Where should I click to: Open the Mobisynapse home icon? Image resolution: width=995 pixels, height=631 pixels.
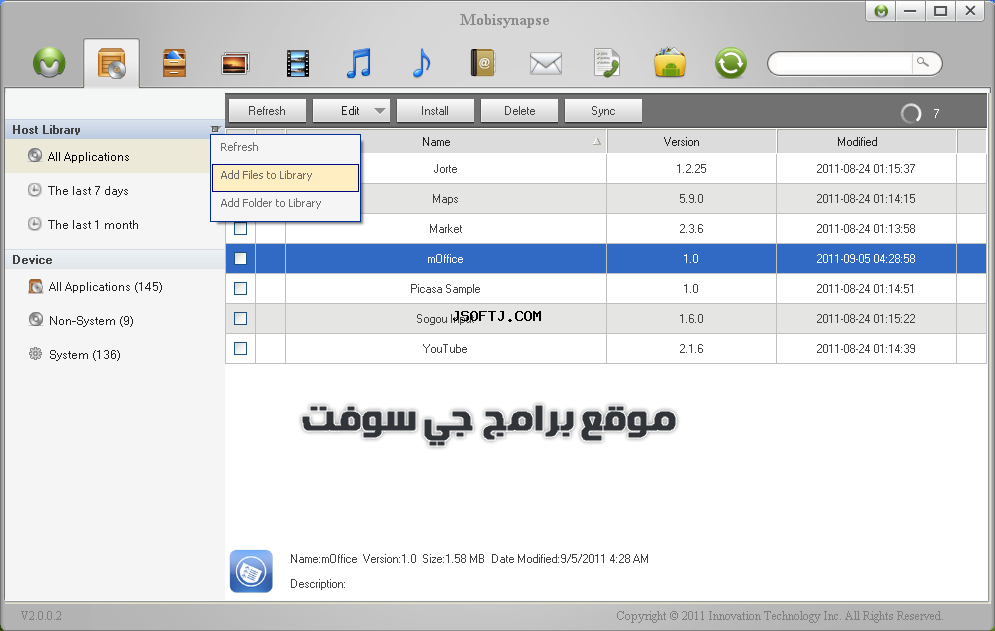click(x=49, y=63)
